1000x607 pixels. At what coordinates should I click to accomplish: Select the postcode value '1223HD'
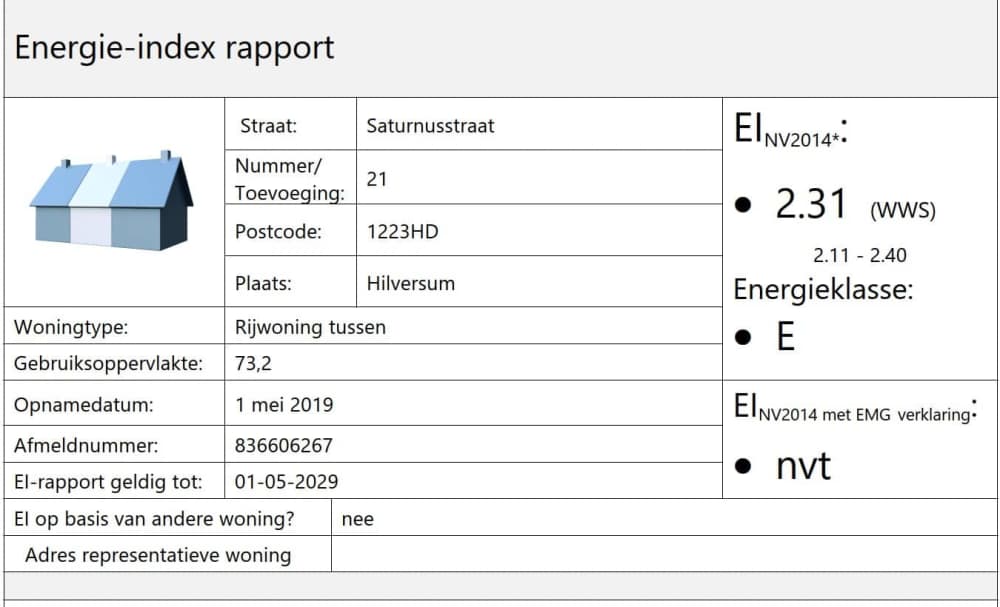402,231
